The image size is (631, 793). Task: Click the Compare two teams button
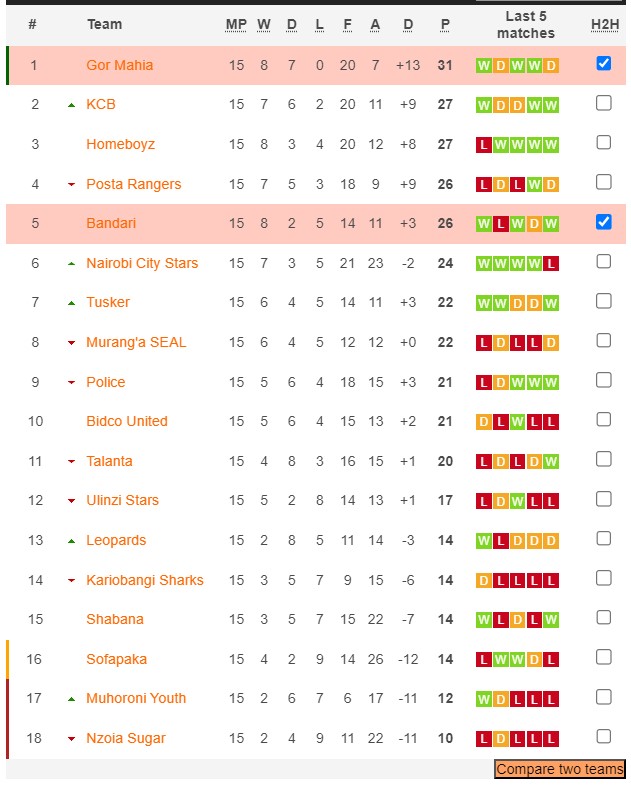click(x=560, y=769)
